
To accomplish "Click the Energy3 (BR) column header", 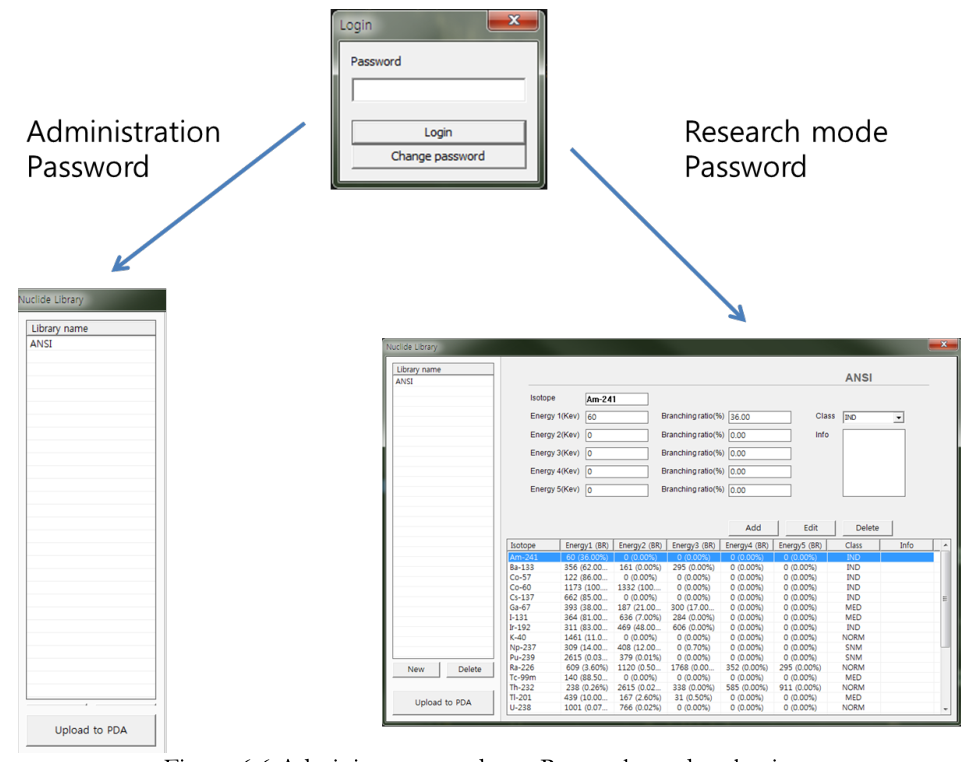I will click(693, 546).
